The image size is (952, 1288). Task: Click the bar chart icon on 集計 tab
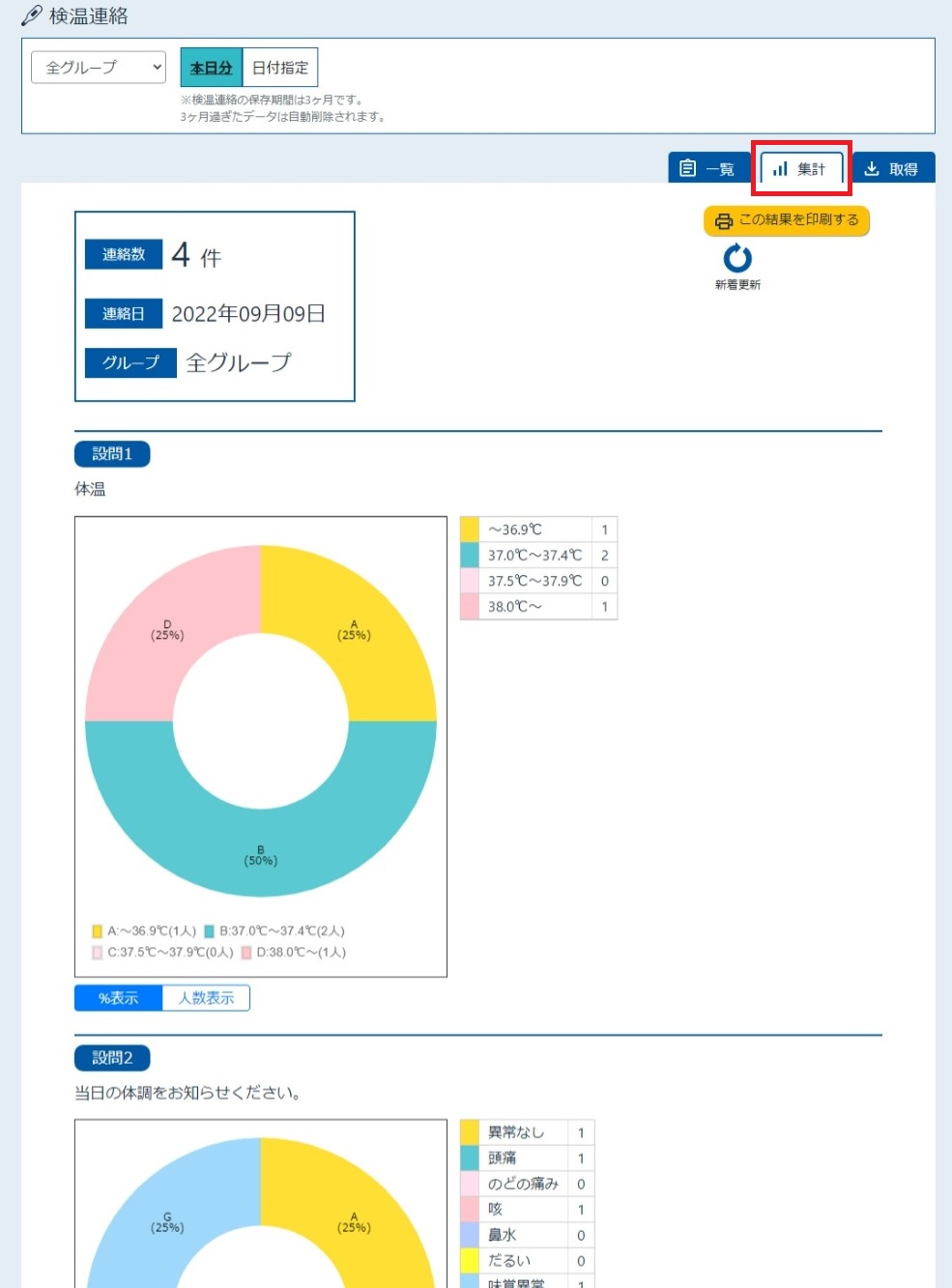(x=780, y=168)
